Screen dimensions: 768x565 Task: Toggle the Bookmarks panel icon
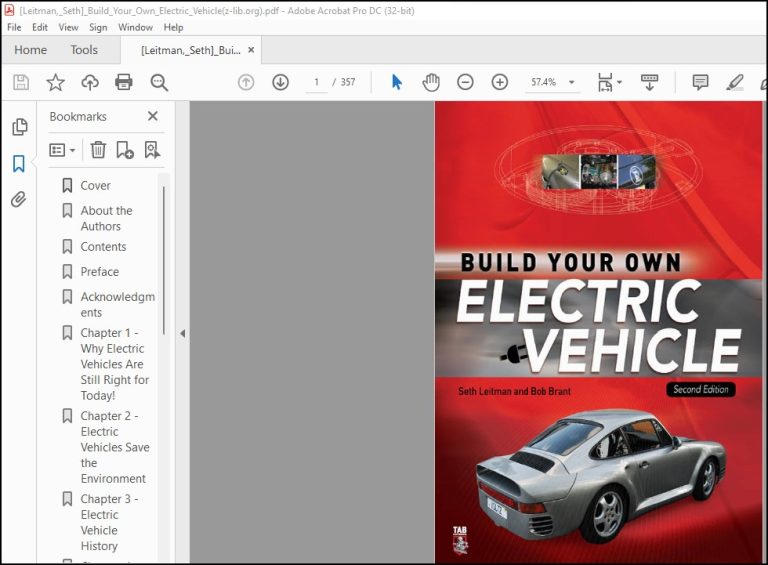[19, 164]
